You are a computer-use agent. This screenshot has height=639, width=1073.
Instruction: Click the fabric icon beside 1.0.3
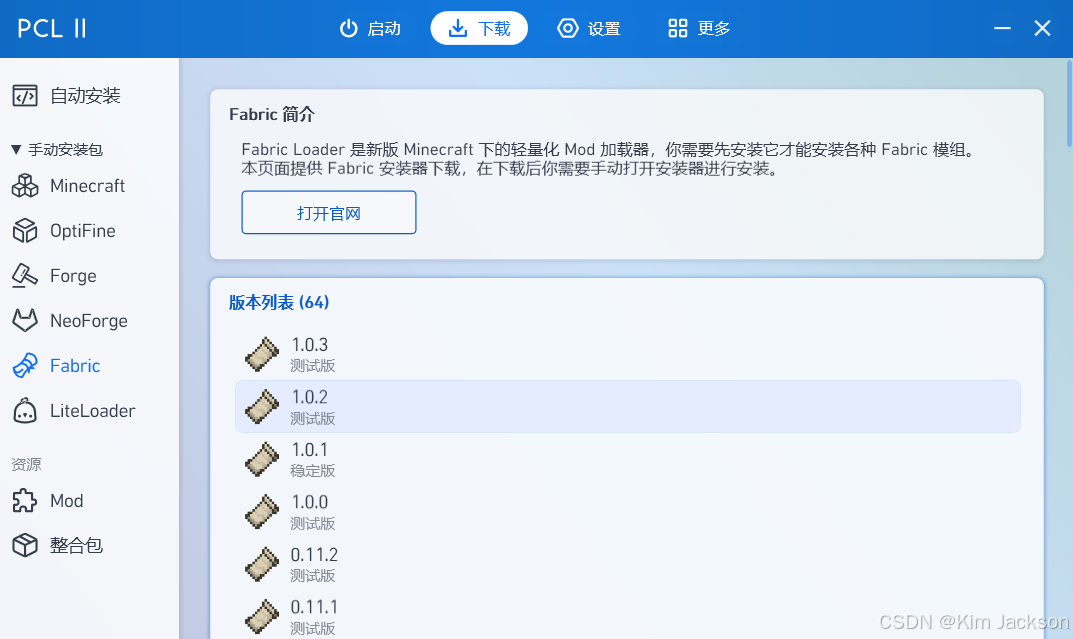263,354
